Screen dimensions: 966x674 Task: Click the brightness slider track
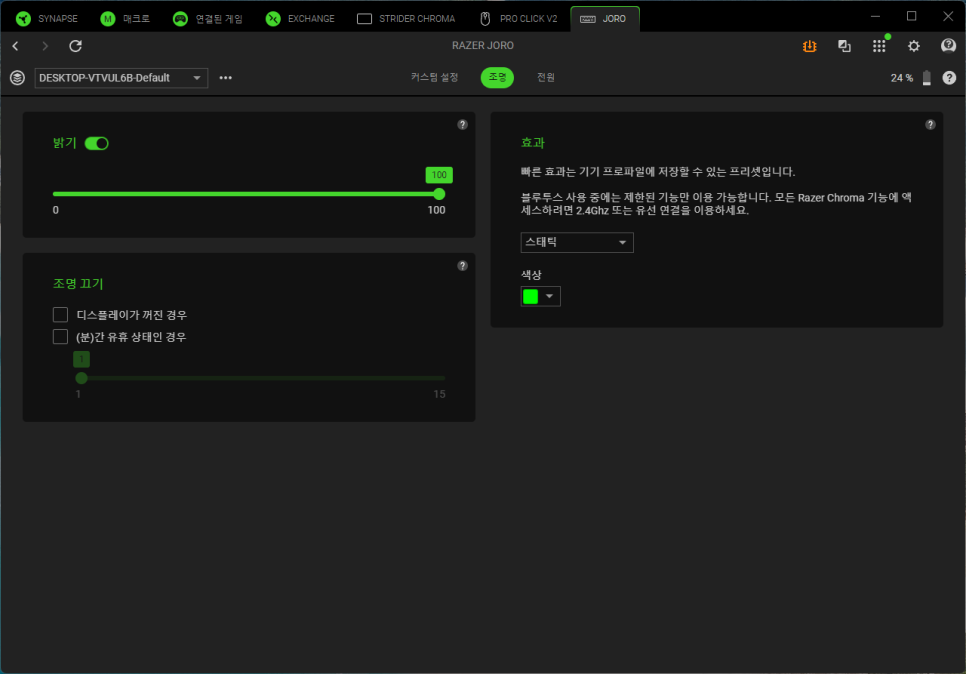pyautogui.click(x=248, y=194)
